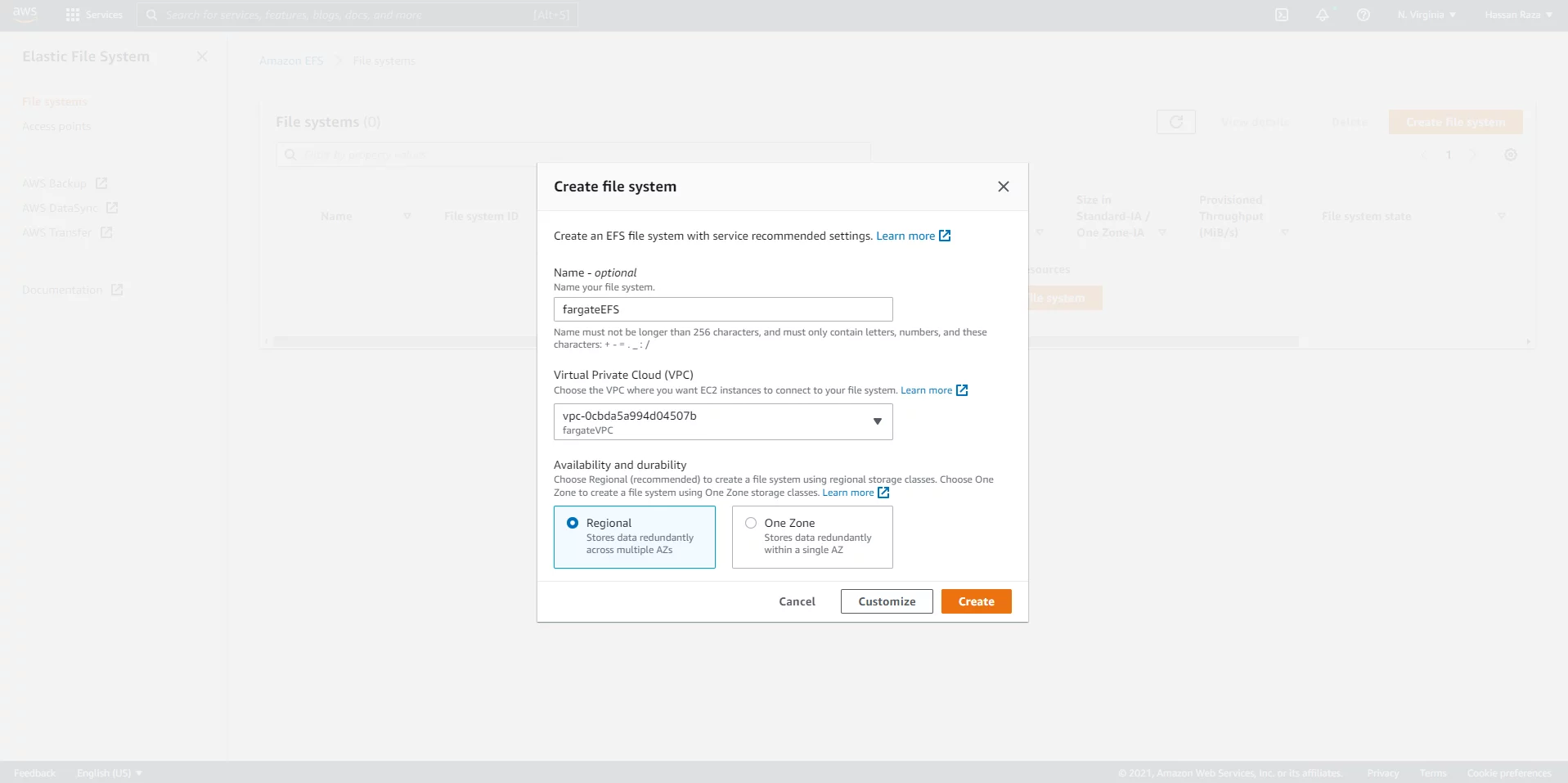1568x783 pixels.
Task: Click external link icon beside AWS Backup
Action: click(x=101, y=183)
